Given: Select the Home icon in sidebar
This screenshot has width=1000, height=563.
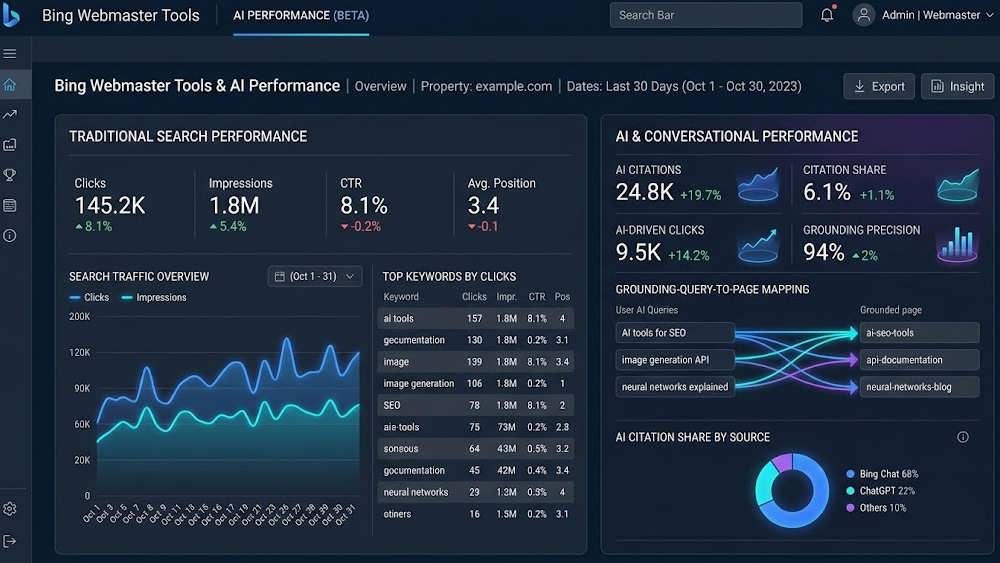Looking at the screenshot, I should tap(10, 85).
